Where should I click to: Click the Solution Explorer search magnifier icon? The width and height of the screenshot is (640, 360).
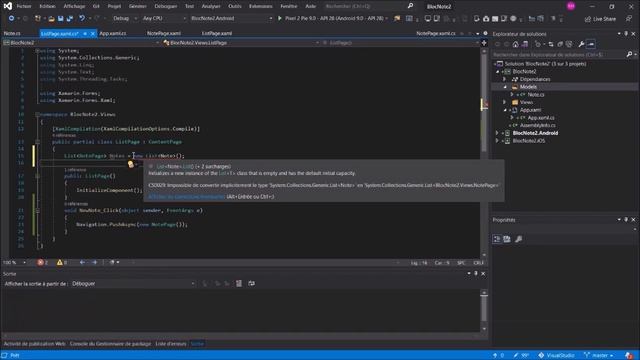pyautogui.click(x=629, y=54)
